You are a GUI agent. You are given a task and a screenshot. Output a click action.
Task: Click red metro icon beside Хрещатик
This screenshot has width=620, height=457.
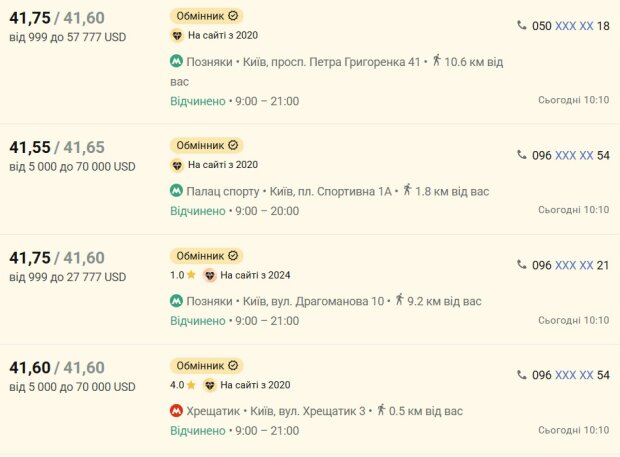(x=176, y=411)
